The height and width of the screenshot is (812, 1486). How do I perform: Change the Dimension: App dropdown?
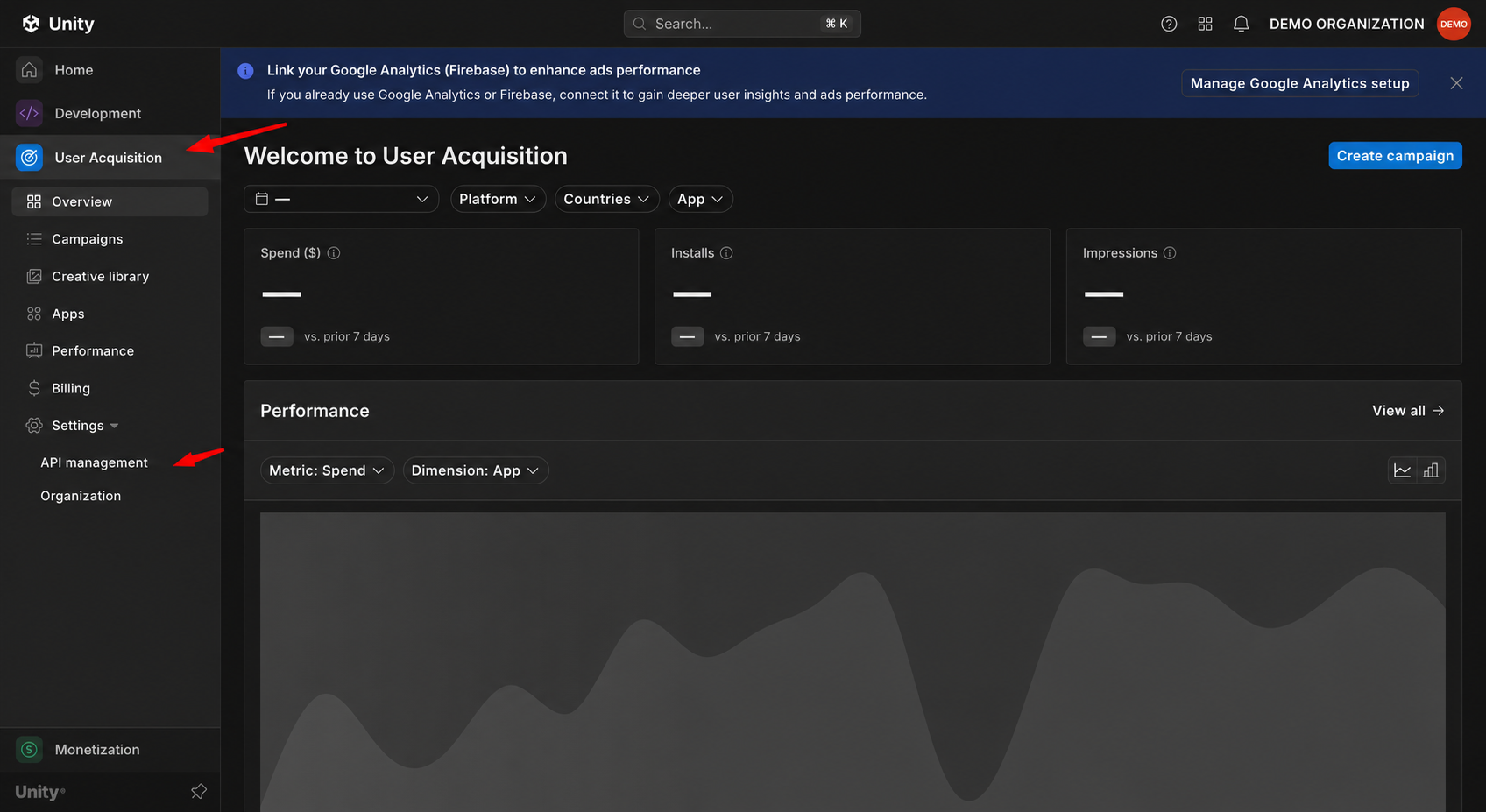coord(476,470)
